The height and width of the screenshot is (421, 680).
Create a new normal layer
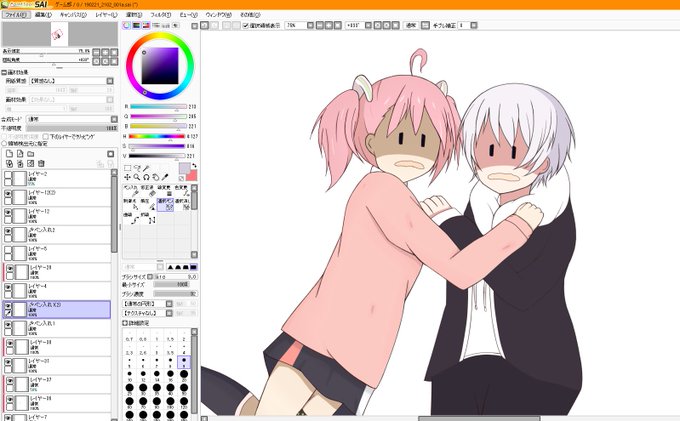9,154
